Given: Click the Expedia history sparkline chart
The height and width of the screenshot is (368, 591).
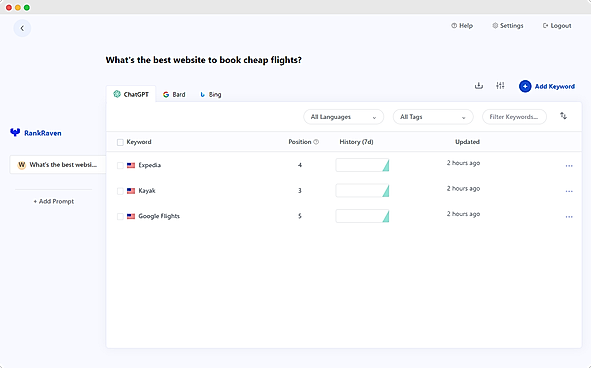Looking at the screenshot, I should (x=362, y=165).
